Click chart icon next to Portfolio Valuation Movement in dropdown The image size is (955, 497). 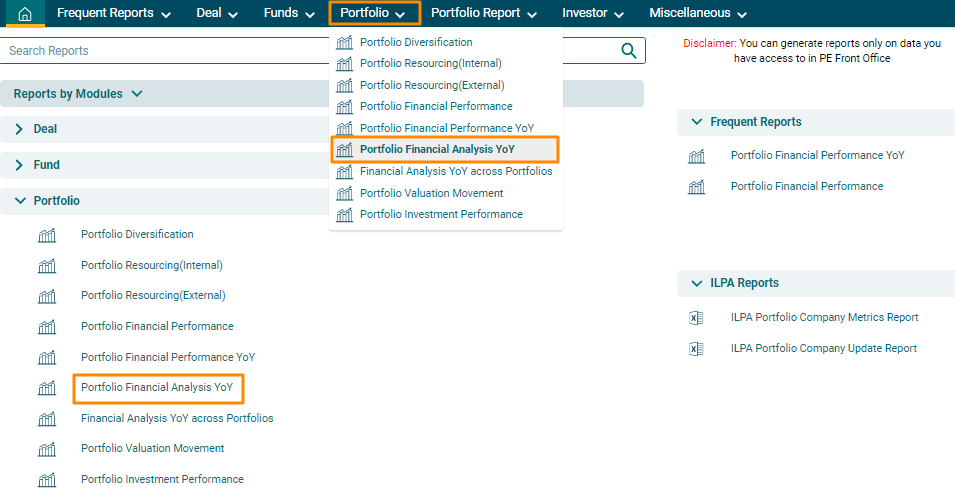coord(344,194)
